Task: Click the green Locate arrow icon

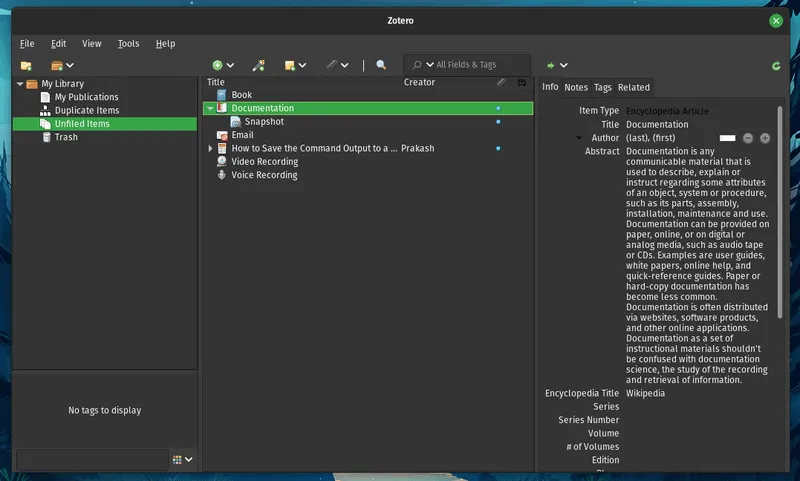Action: pyautogui.click(x=550, y=65)
